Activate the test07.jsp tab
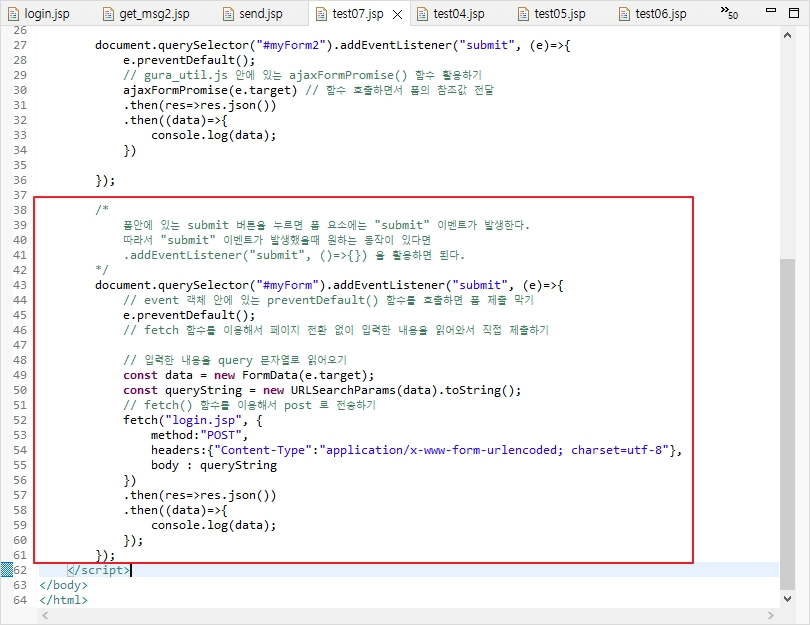 pos(357,14)
